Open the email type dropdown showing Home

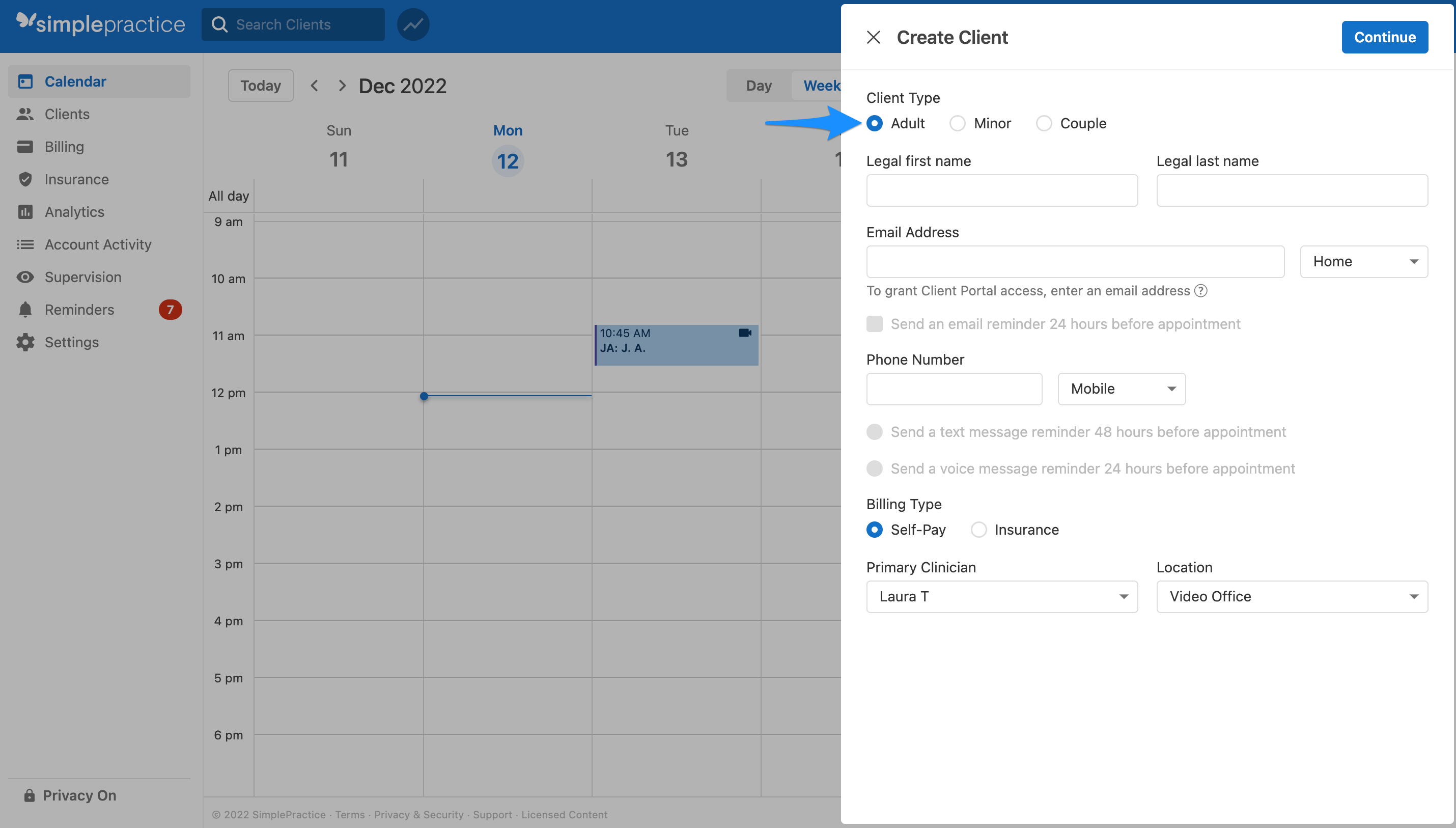(x=1364, y=261)
